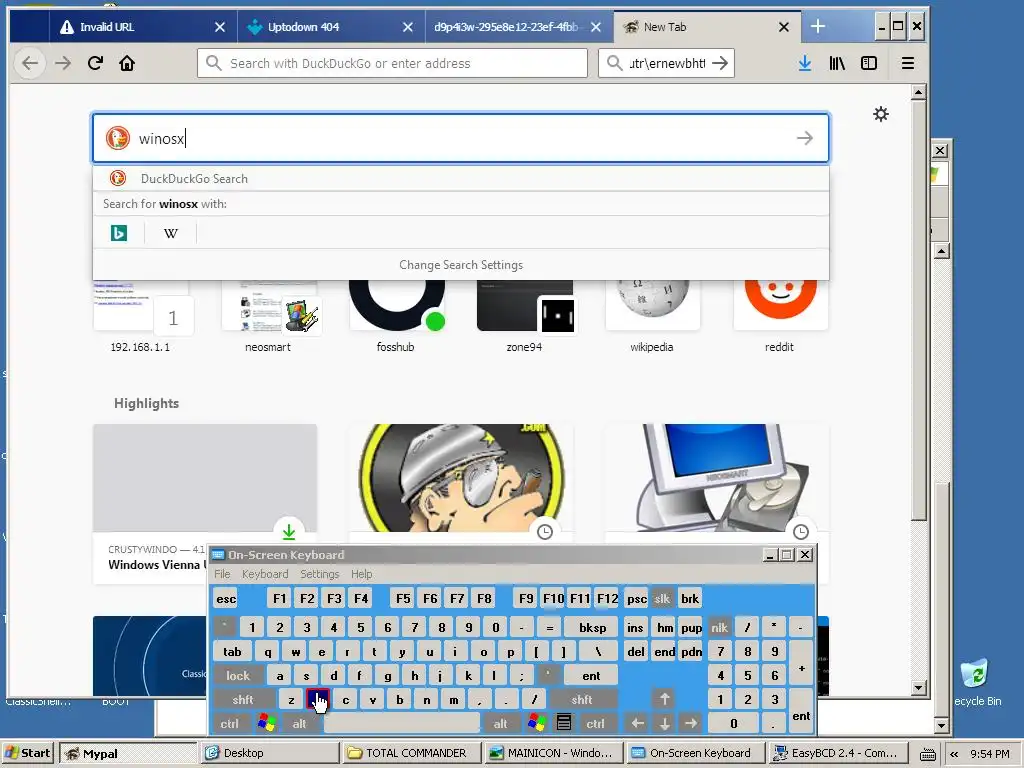The image size is (1024, 768).
Task: Click the psc key on On-Screen Keyboard
Action: point(637,598)
